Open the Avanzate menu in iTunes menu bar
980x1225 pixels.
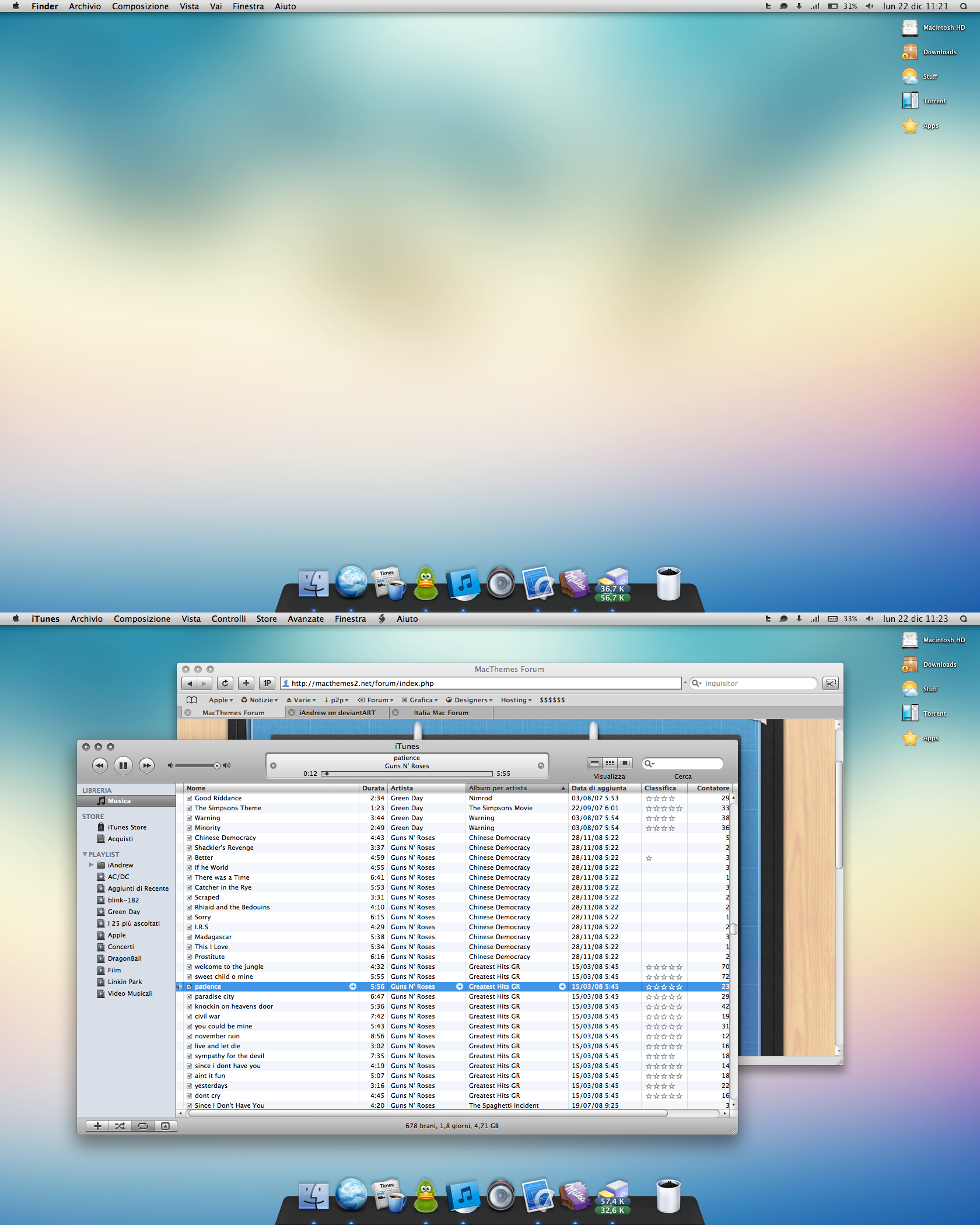click(x=306, y=619)
